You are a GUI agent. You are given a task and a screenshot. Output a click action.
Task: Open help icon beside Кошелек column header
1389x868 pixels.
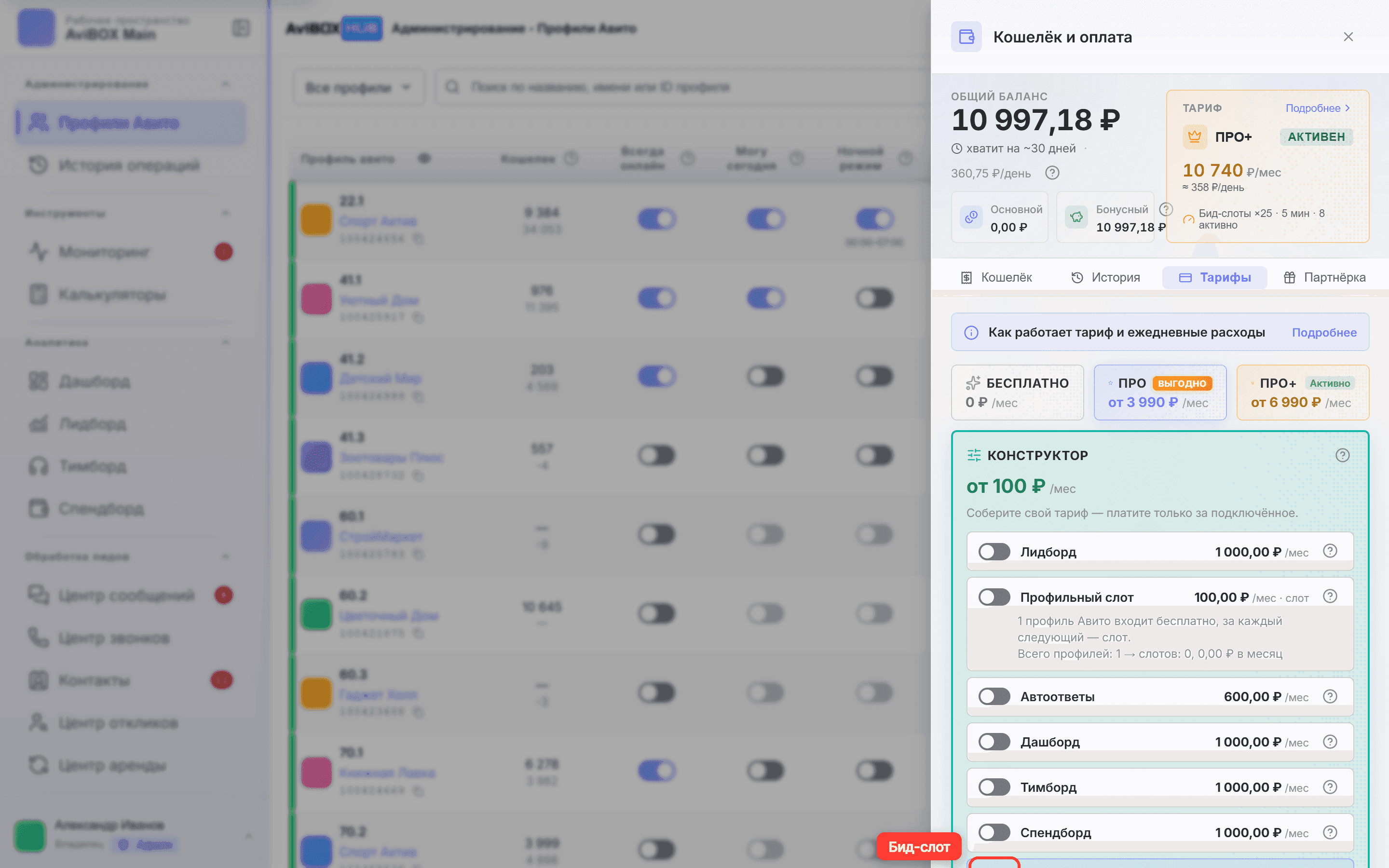(571, 159)
